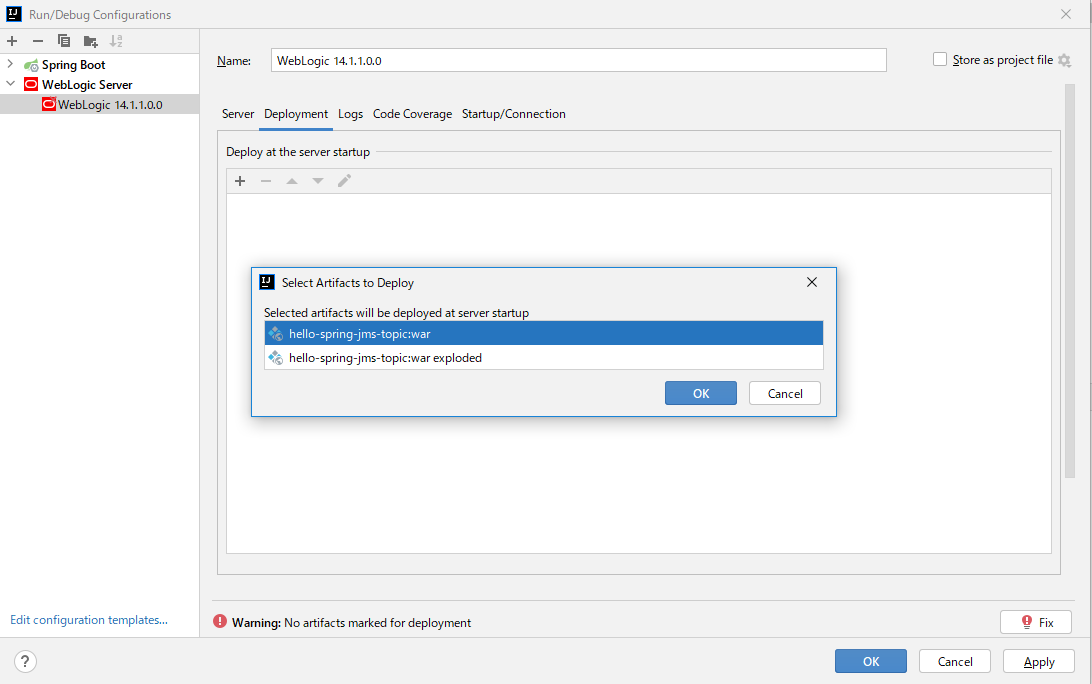Click artifact icon of hello-spring-jms-topic:war
Viewport: 1092px width, 684px height.
[x=276, y=334]
